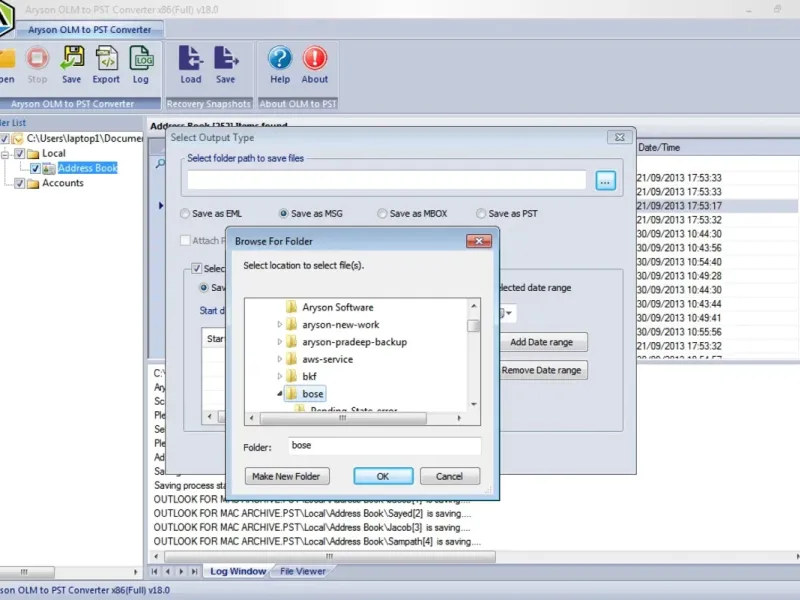
Task: Select the Save as MSG radio button
Action: click(283, 214)
